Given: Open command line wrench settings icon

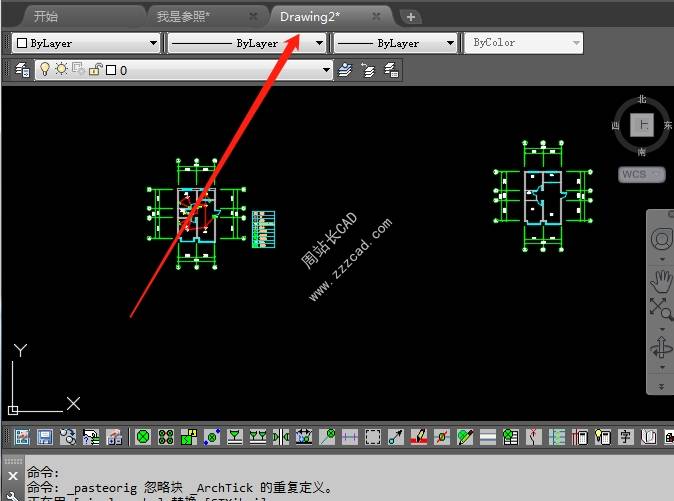Looking at the screenshot, I should [x=13, y=496].
